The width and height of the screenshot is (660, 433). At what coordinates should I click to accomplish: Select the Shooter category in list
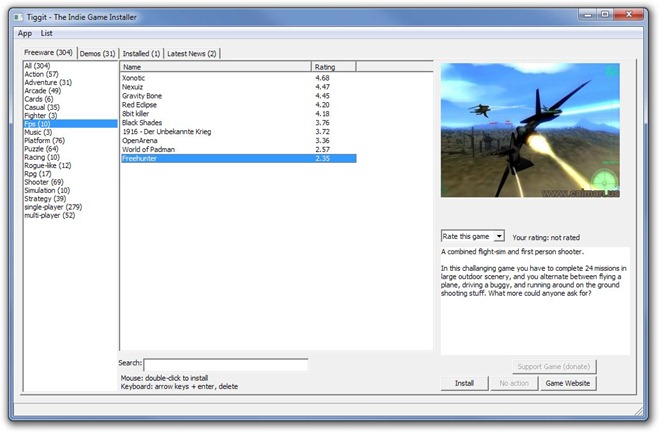[43, 181]
